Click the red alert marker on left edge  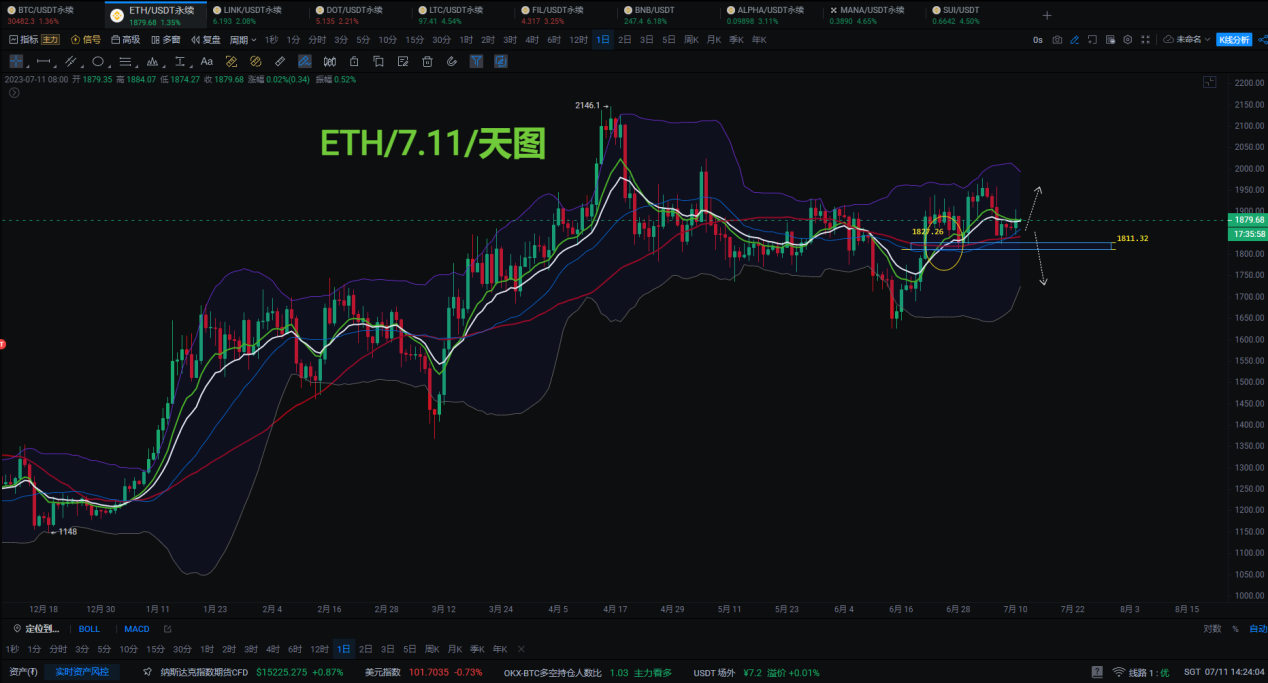point(3,344)
